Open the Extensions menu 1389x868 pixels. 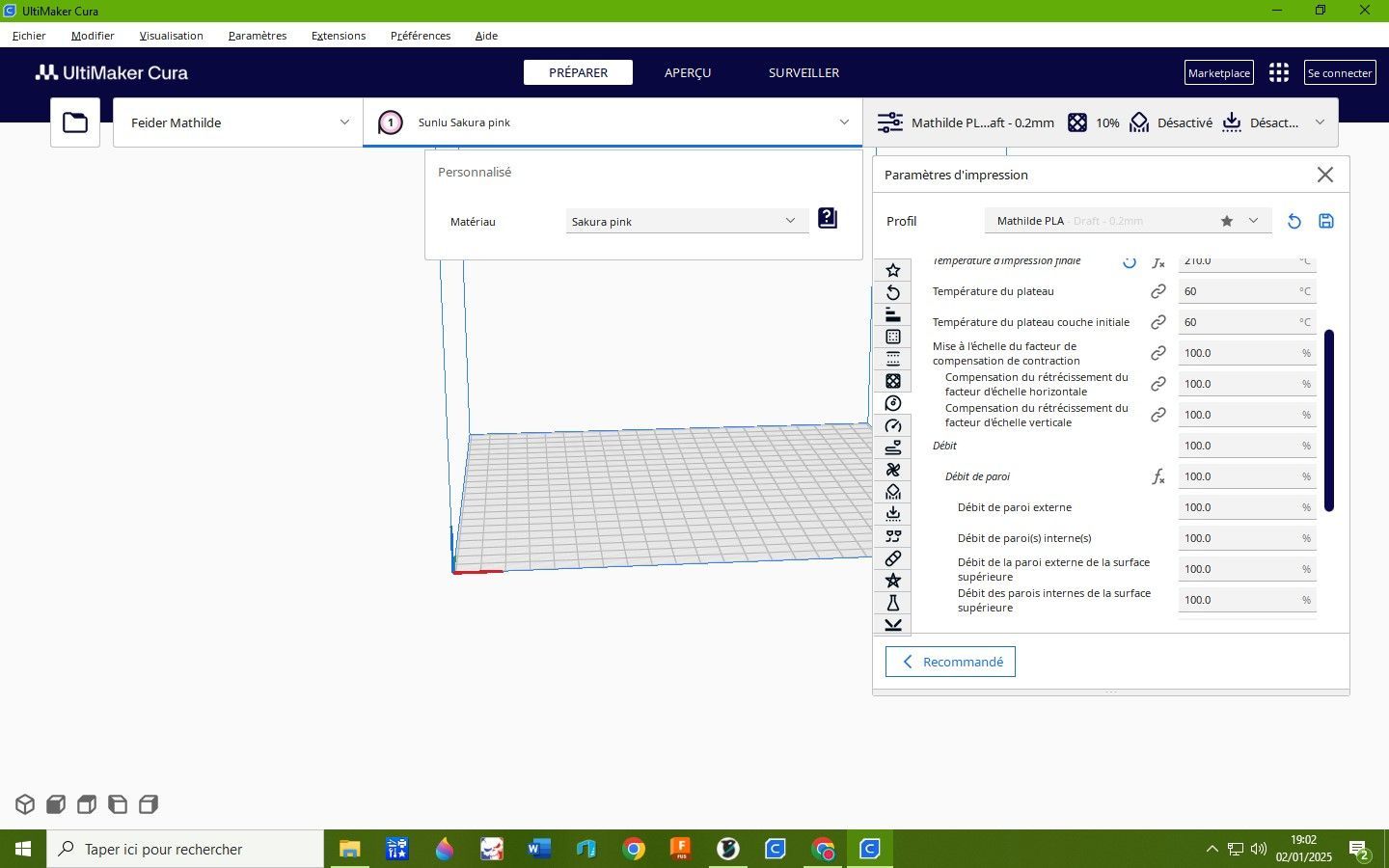[339, 36]
